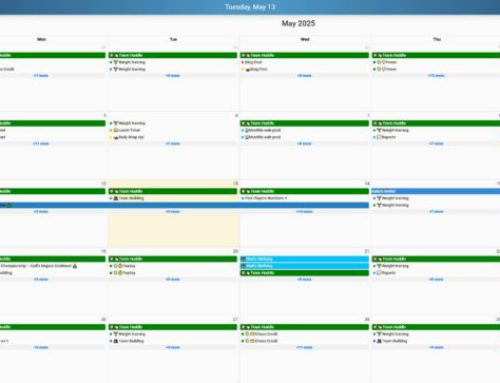The width and height of the screenshot is (500, 383).
Task: Open the blue event bar on Thursday May 15
Action: (436, 191)
